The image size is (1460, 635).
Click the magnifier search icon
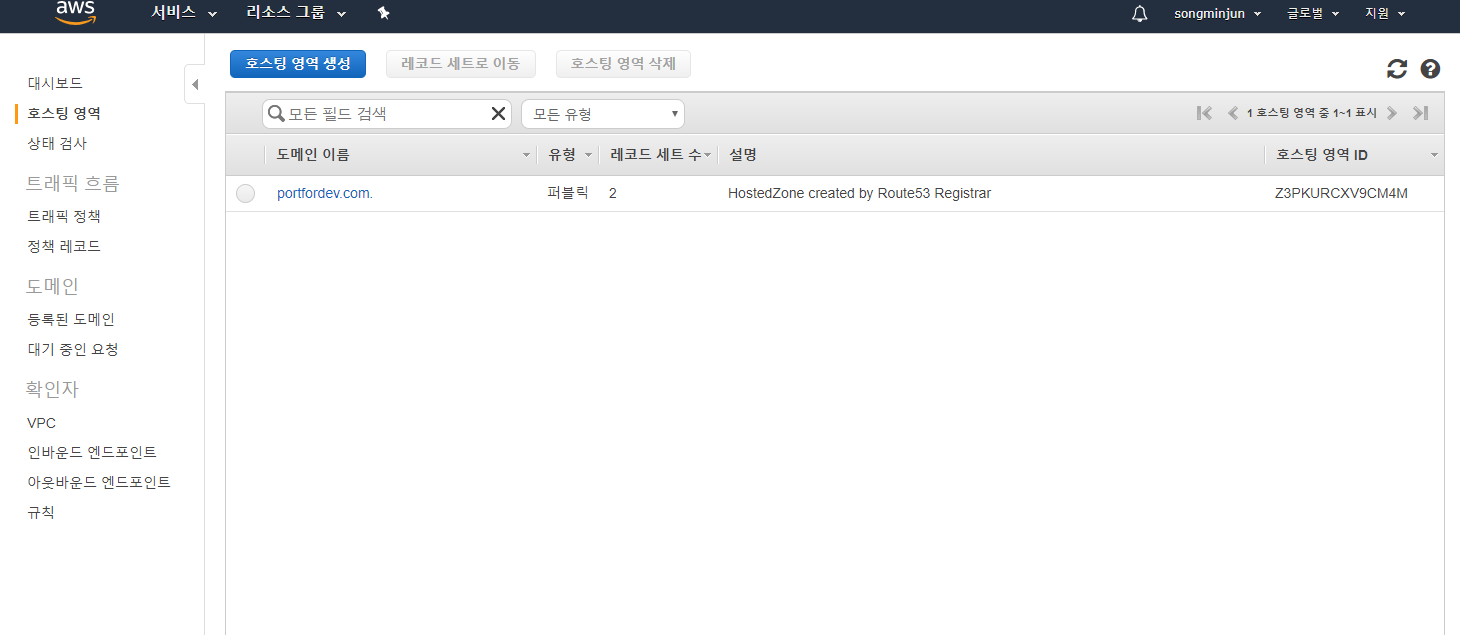click(x=277, y=114)
